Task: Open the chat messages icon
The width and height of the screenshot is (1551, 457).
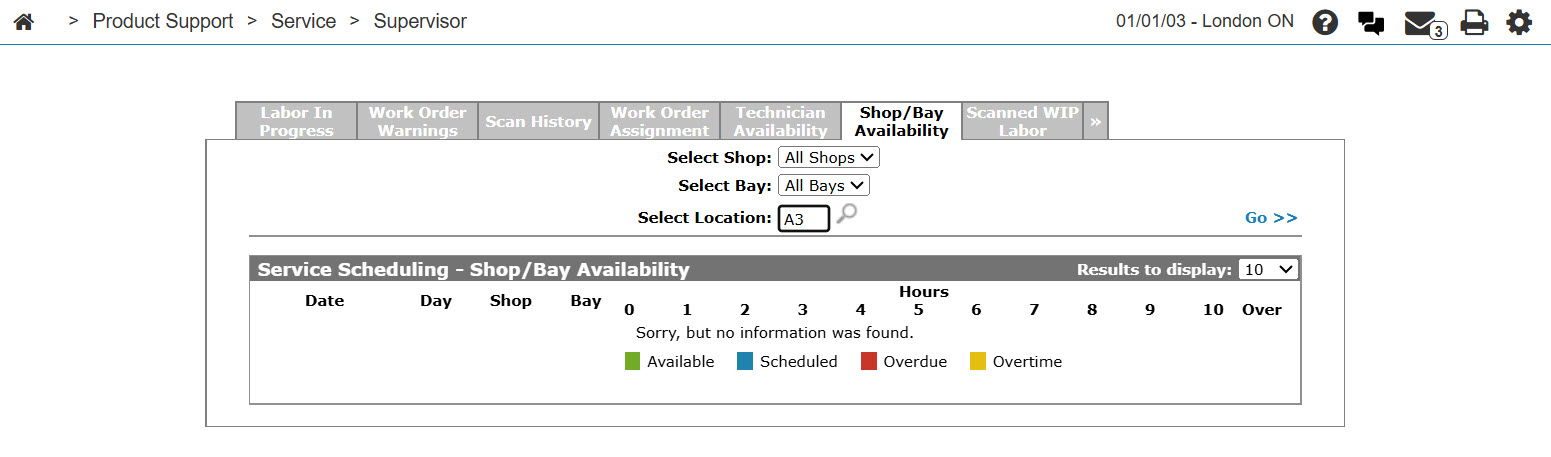Action: [1371, 23]
